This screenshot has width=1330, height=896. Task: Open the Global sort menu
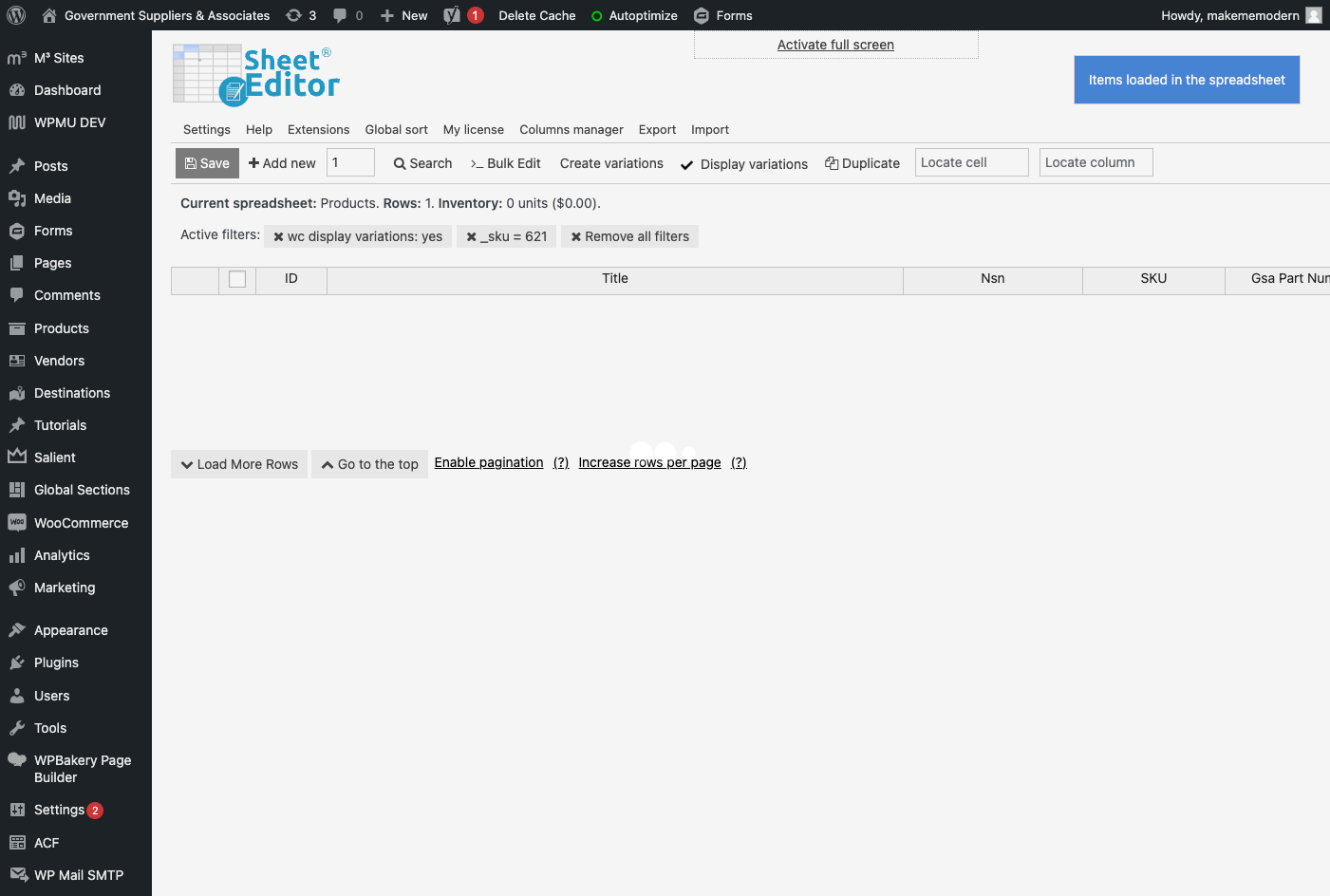coord(396,130)
